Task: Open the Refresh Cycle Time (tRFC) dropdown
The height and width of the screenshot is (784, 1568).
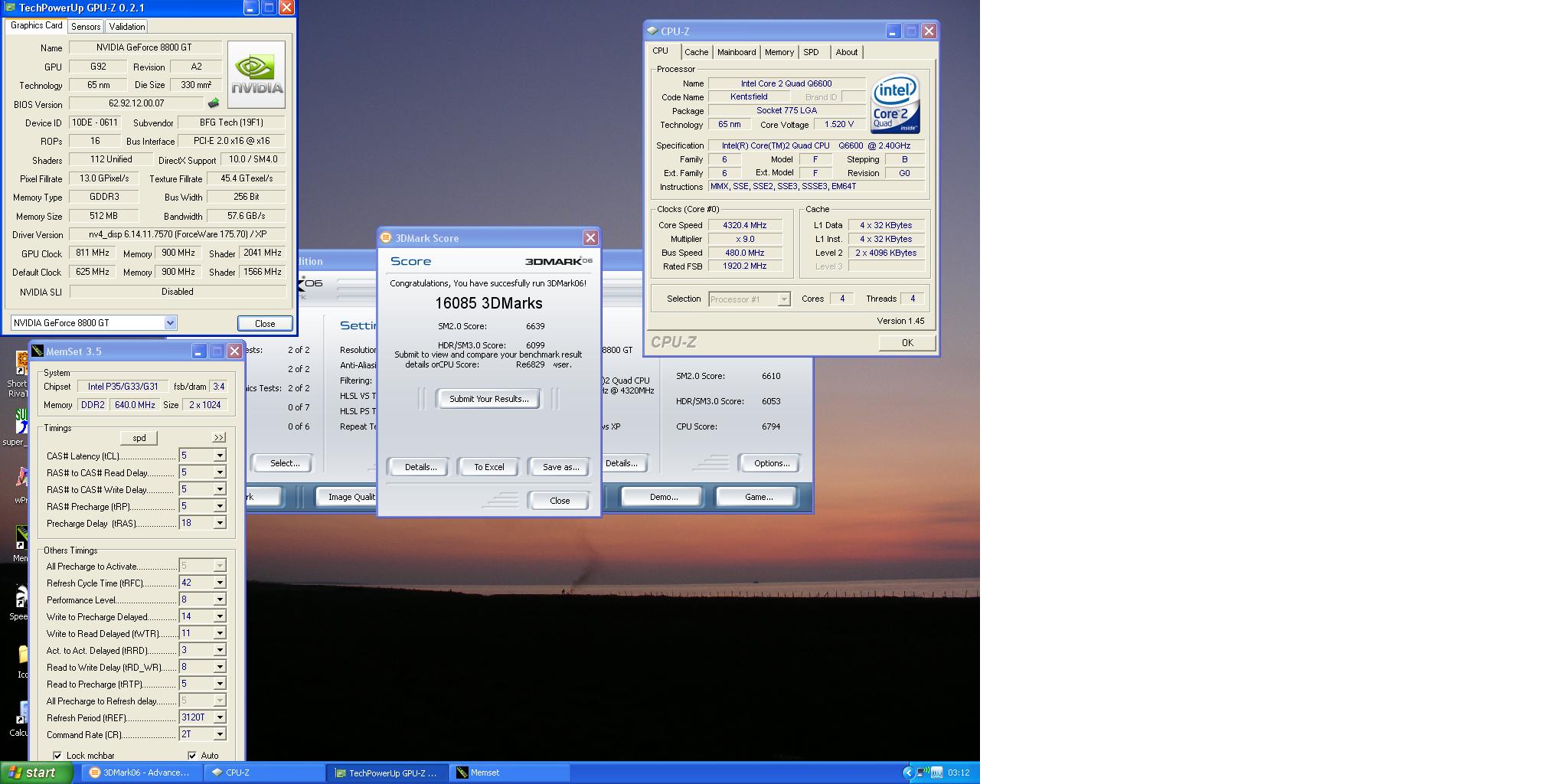Action: [219, 583]
